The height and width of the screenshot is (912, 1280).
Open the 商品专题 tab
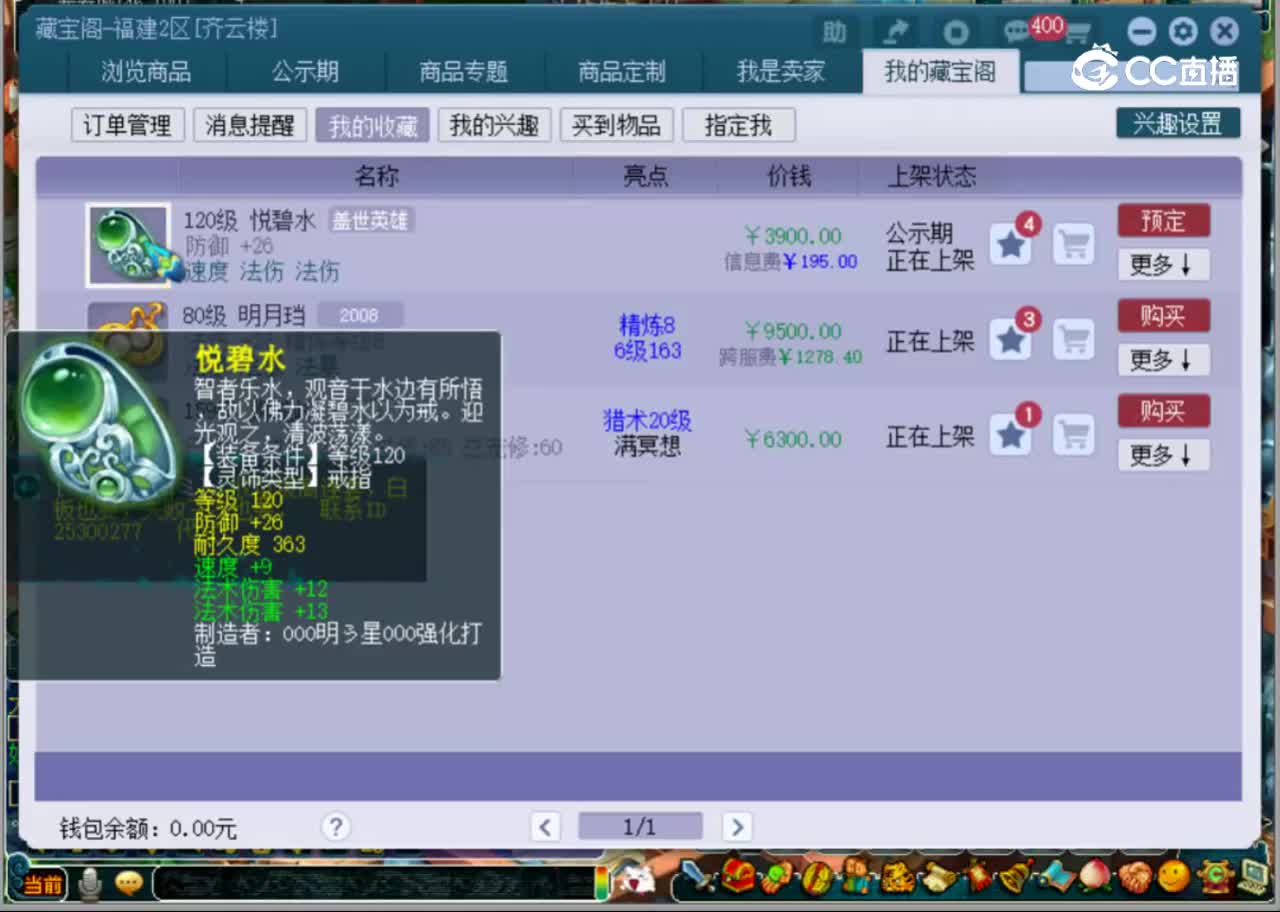pos(464,72)
